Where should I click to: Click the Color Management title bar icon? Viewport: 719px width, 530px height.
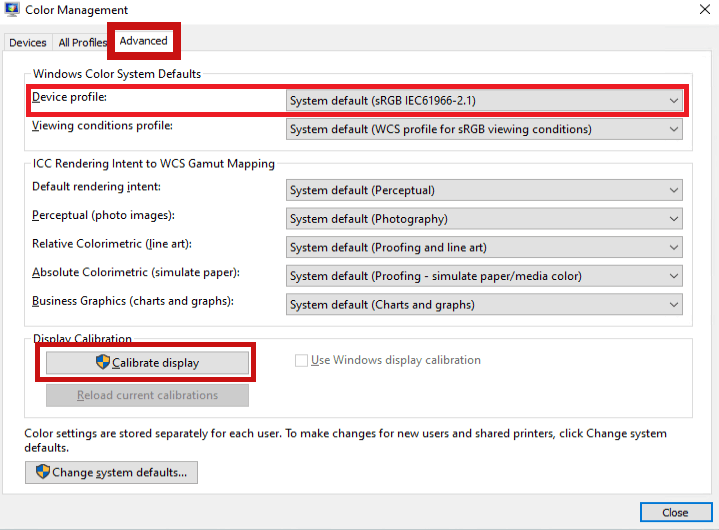(11, 11)
